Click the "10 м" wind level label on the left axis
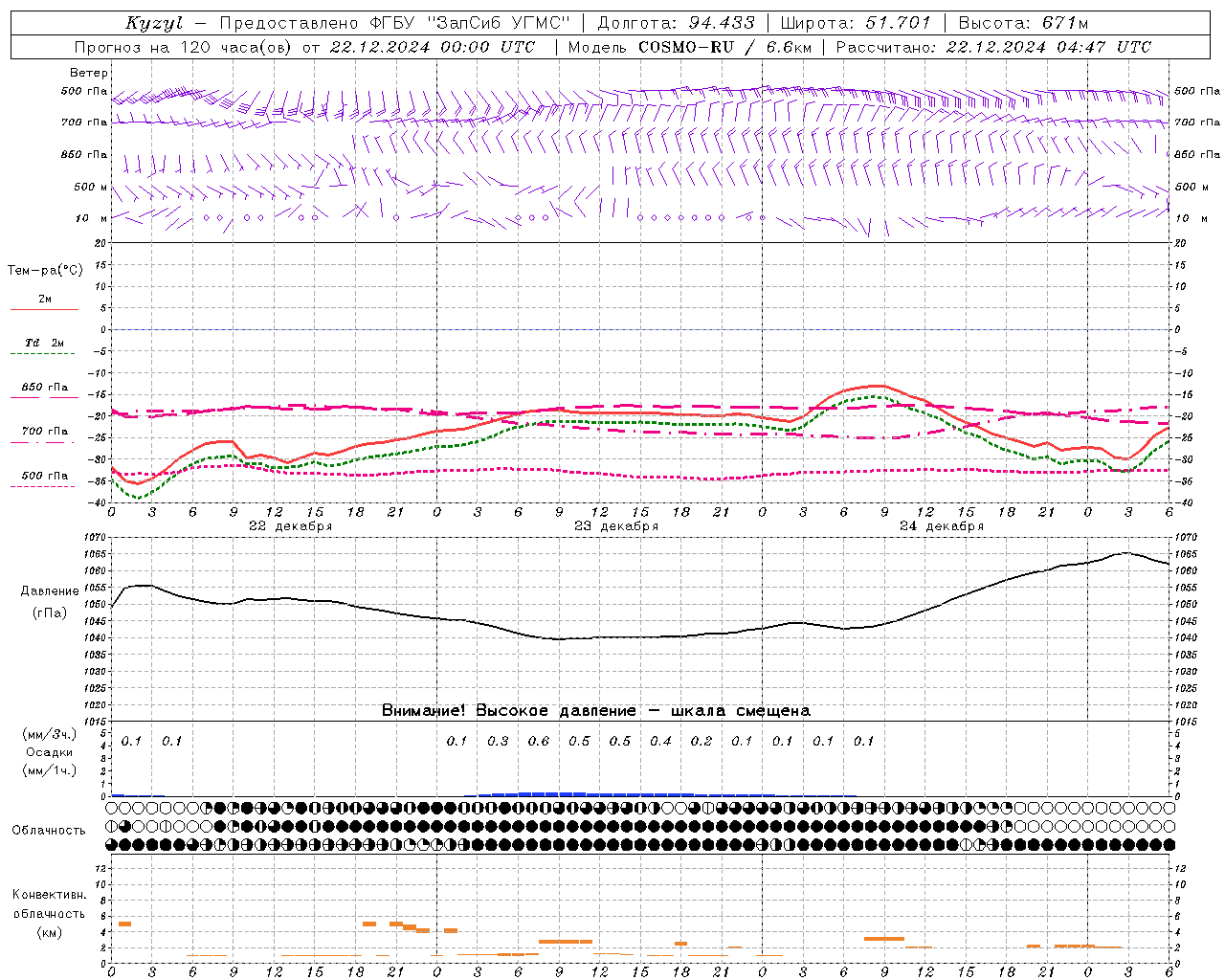Viewport: 1225px width, 980px height. [92, 218]
